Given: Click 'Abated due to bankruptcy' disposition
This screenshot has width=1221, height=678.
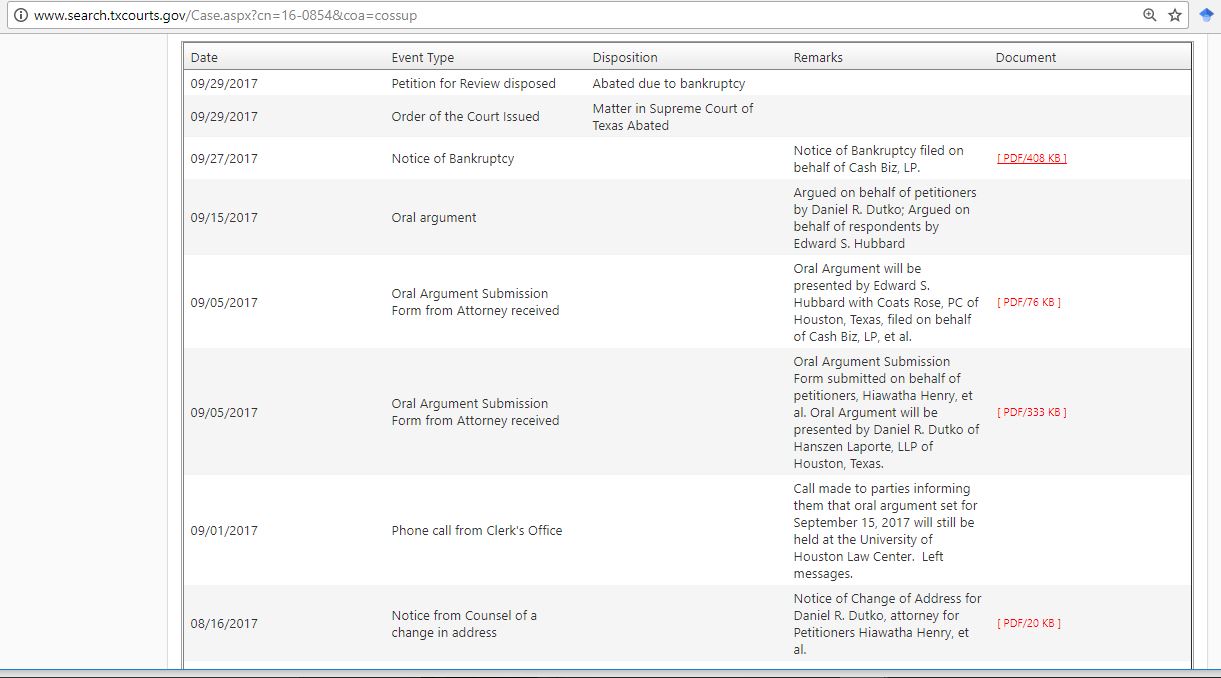Looking at the screenshot, I should click(669, 83).
